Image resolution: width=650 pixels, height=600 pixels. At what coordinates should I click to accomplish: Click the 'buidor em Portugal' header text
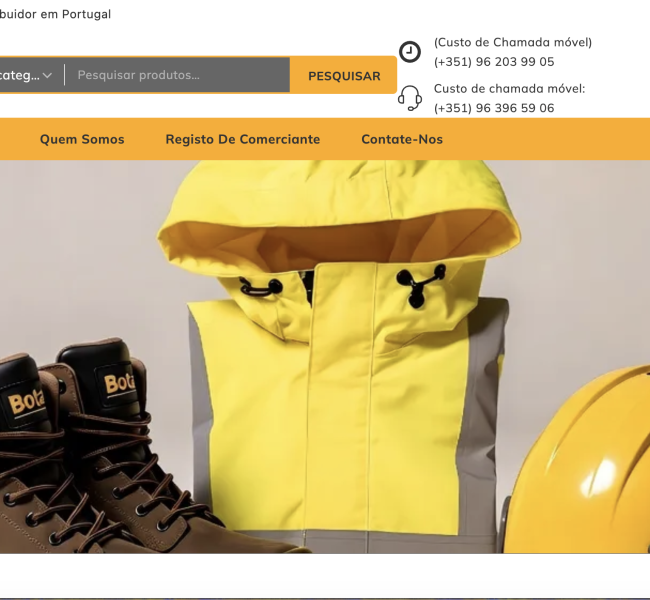pos(55,14)
